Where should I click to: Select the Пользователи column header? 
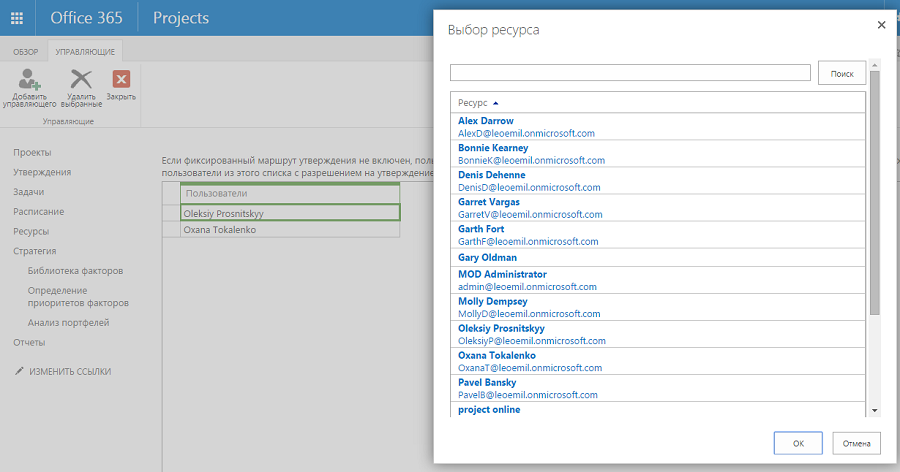point(290,194)
